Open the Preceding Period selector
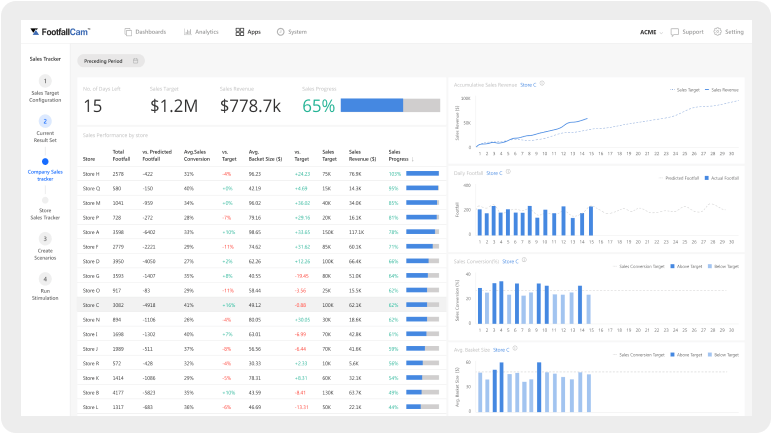This screenshot has width=772, height=434. [x=111, y=61]
